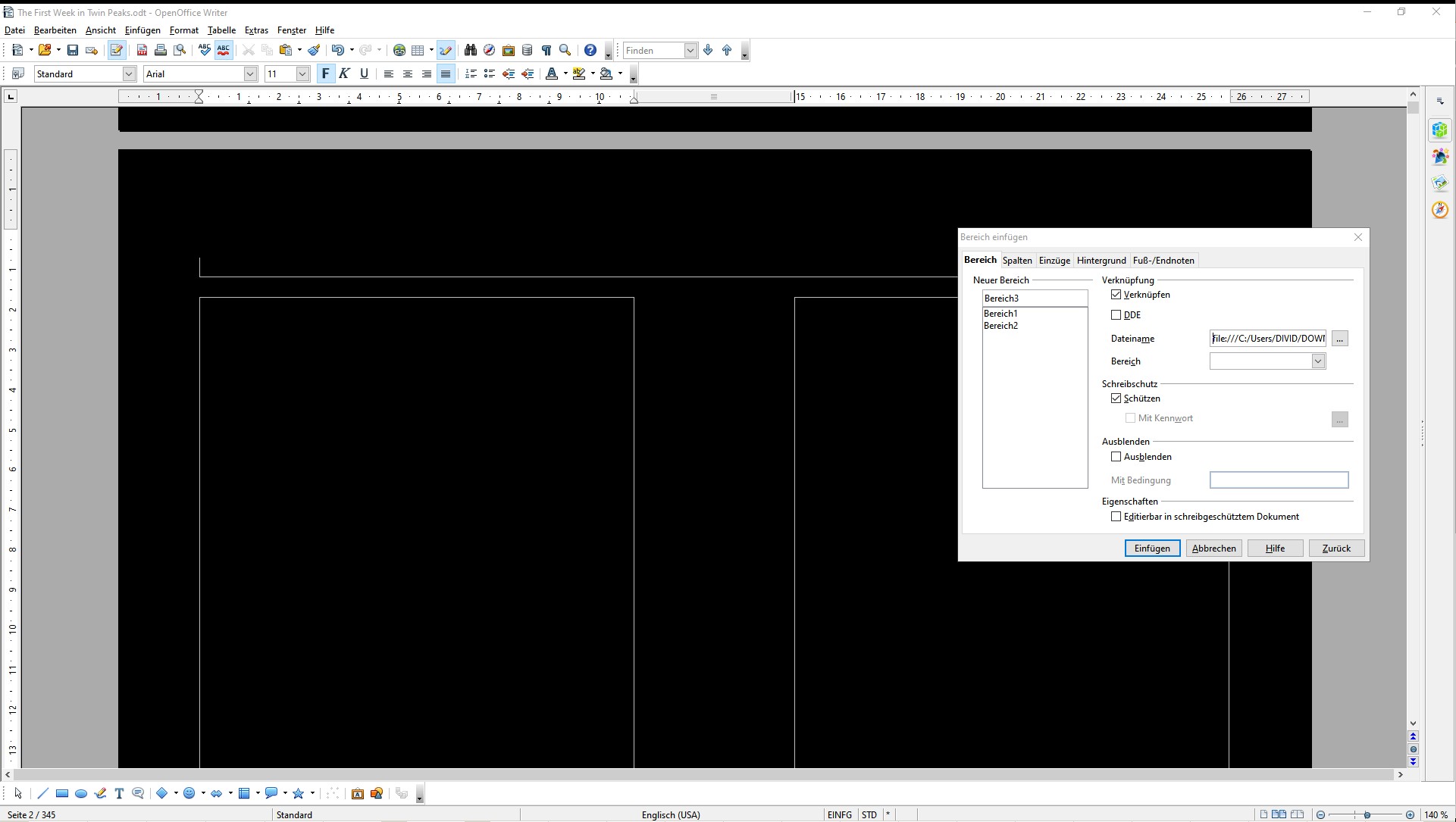Viewport: 1456px width, 822px height.
Task: Click the Justified alignment icon
Action: (x=446, y=73)
